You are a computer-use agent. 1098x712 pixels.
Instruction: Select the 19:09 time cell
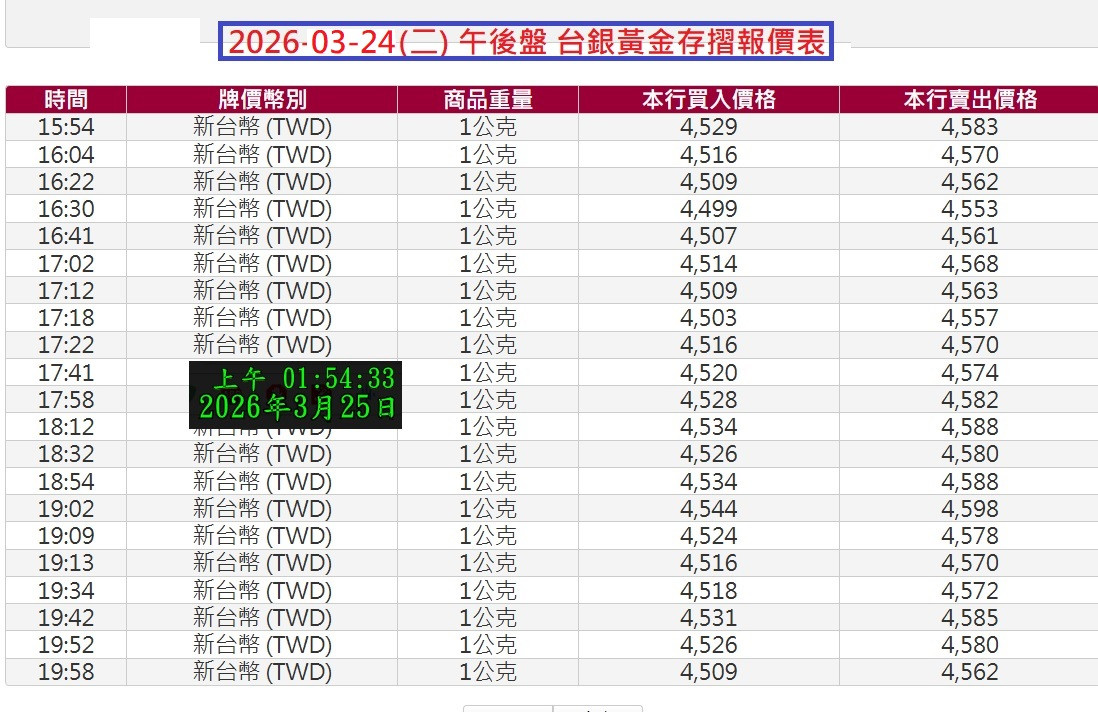click(x=66, y=536)
